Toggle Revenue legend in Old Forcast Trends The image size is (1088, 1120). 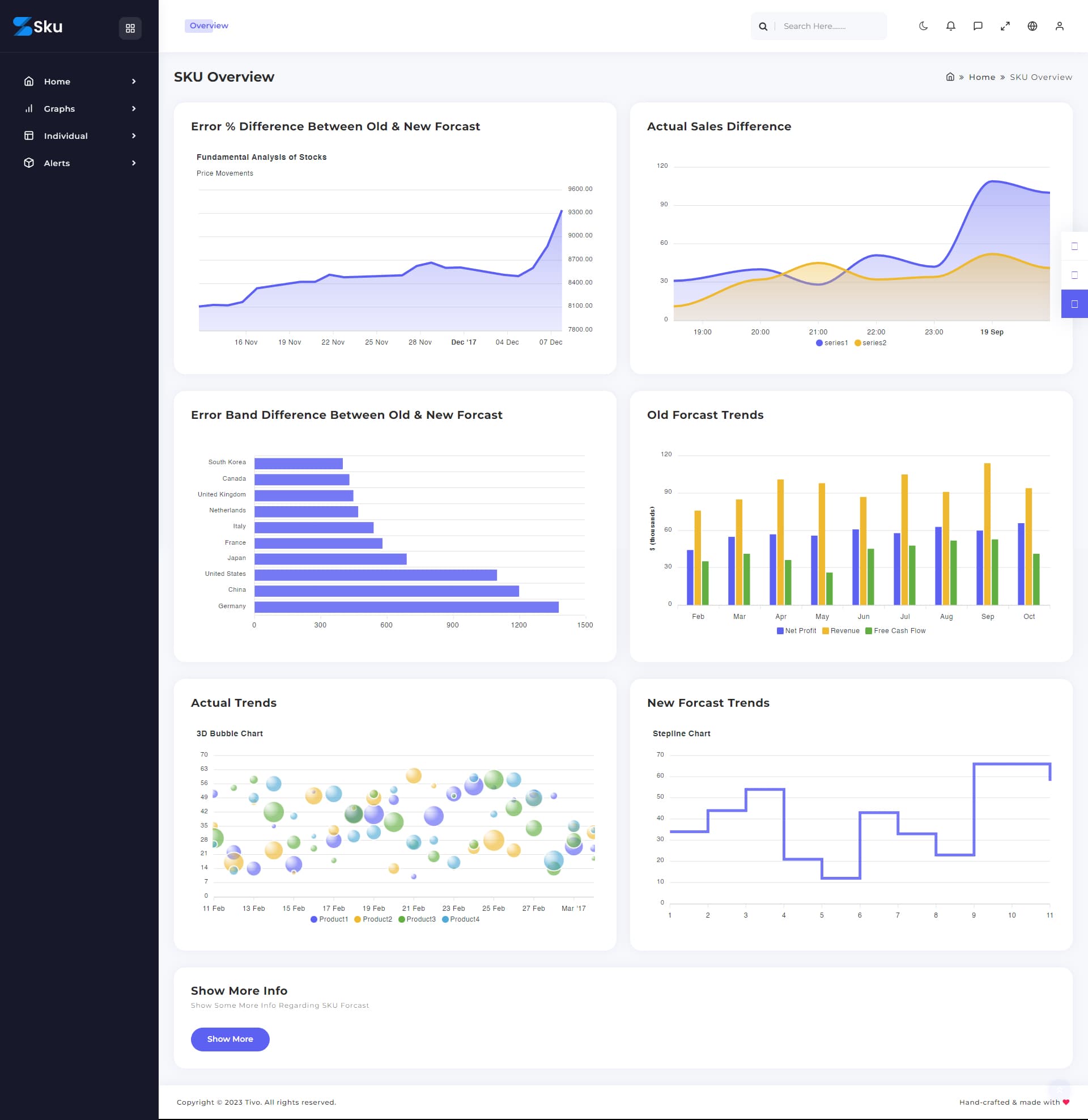click(840, 631)
